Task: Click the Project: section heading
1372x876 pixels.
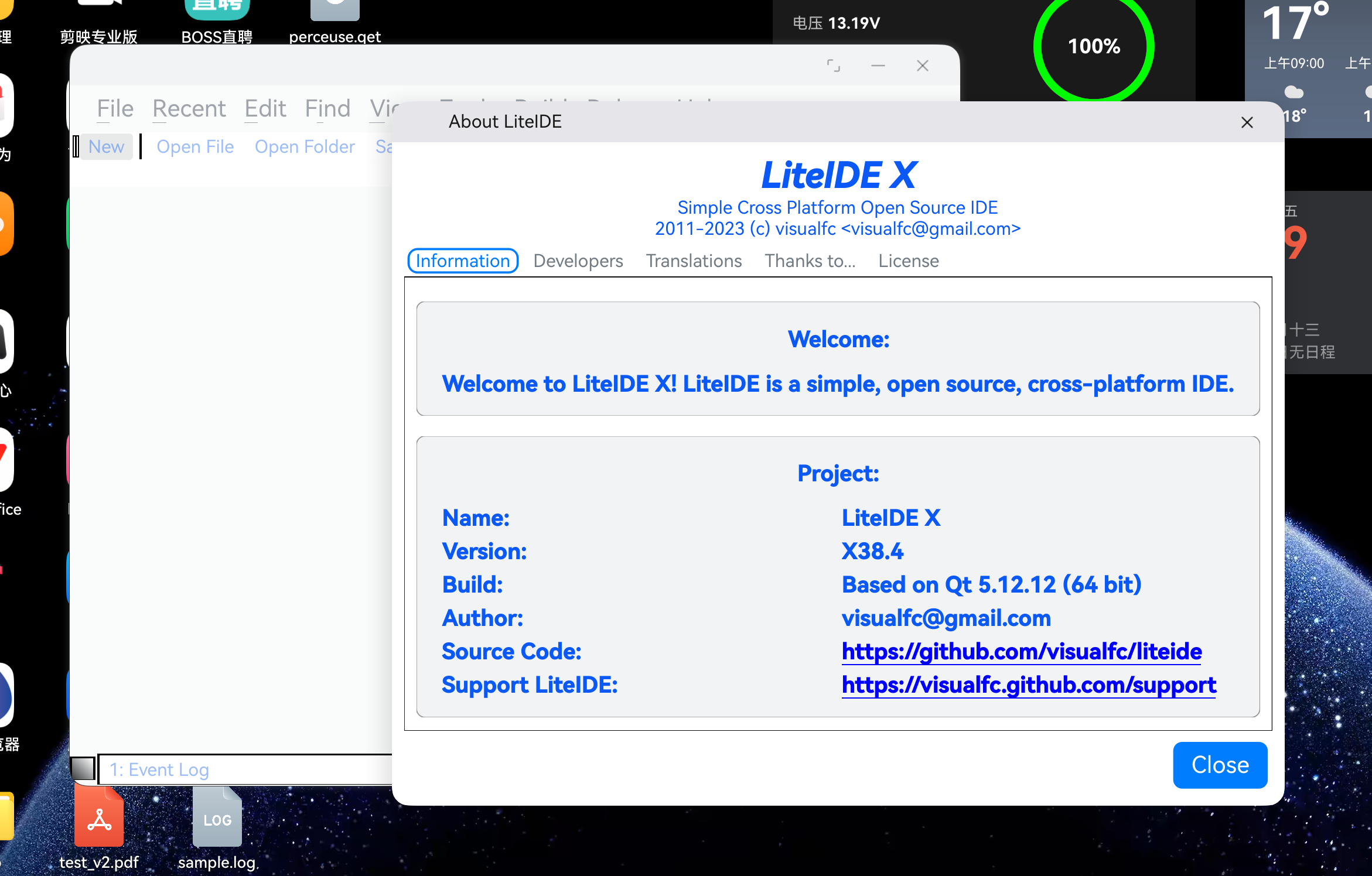Action: tap(838, 474)
